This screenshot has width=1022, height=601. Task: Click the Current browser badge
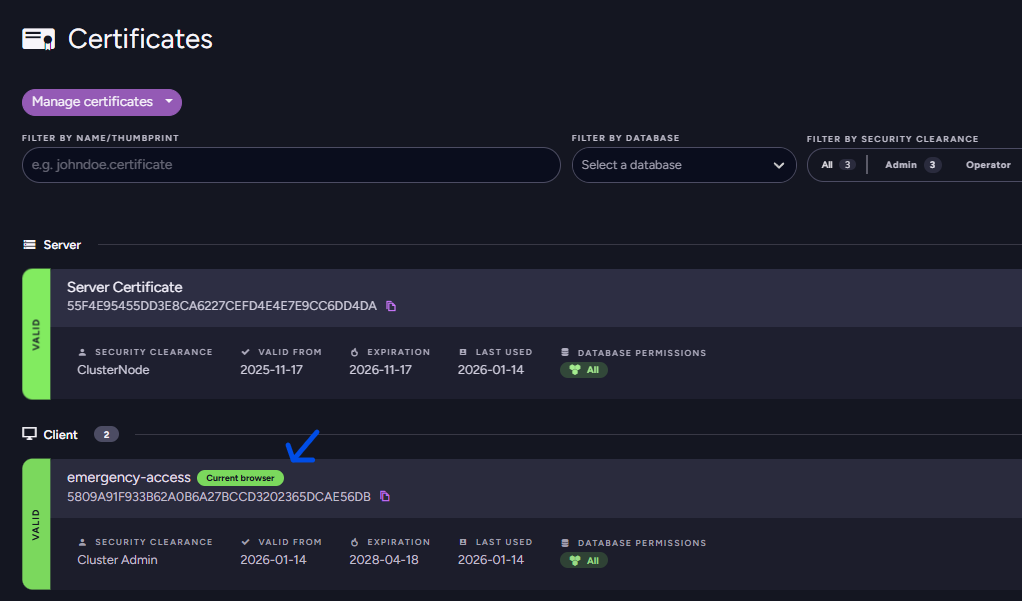click(241, 478)
